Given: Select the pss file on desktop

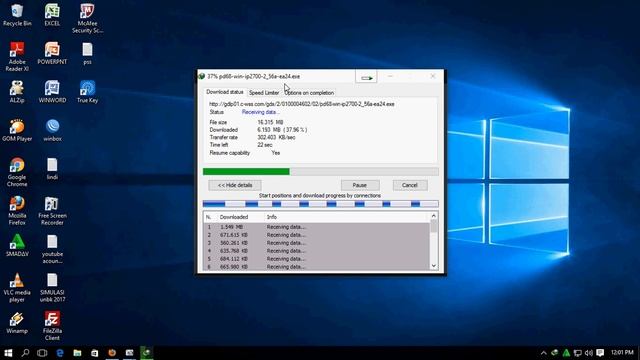Looking at the screenshot, I should [x=87, y=54].
